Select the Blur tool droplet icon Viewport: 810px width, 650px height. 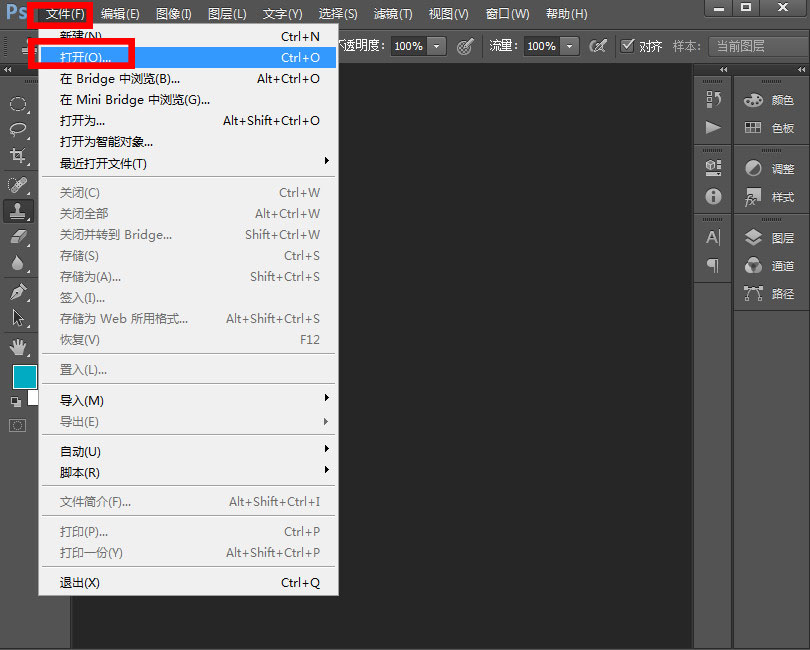click(18, 262)
